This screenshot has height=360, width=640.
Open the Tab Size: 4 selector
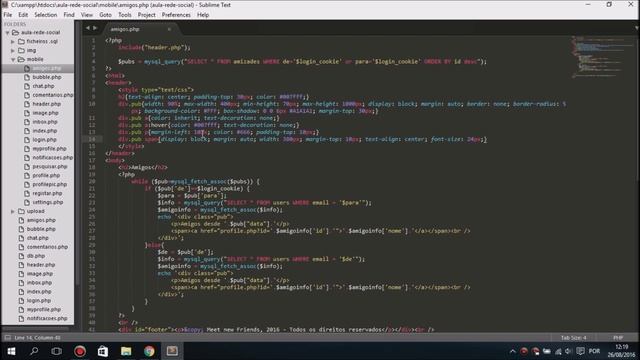coord(573,338)
